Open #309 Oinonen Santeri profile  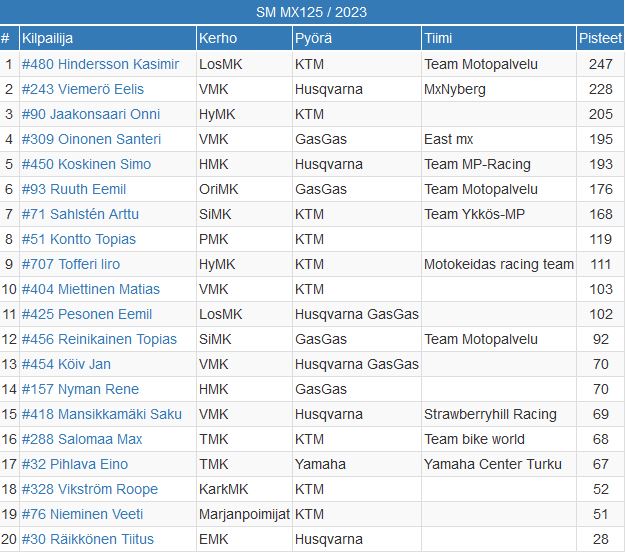tap(91, 139)
